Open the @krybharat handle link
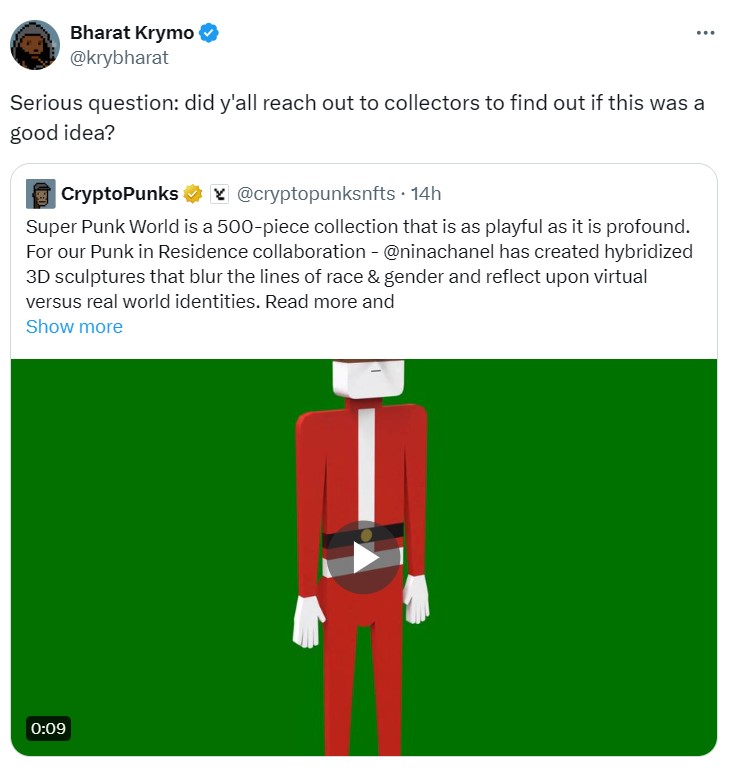Image resolution: width=731 pixels, height=777 pixels. pos(119,58)
